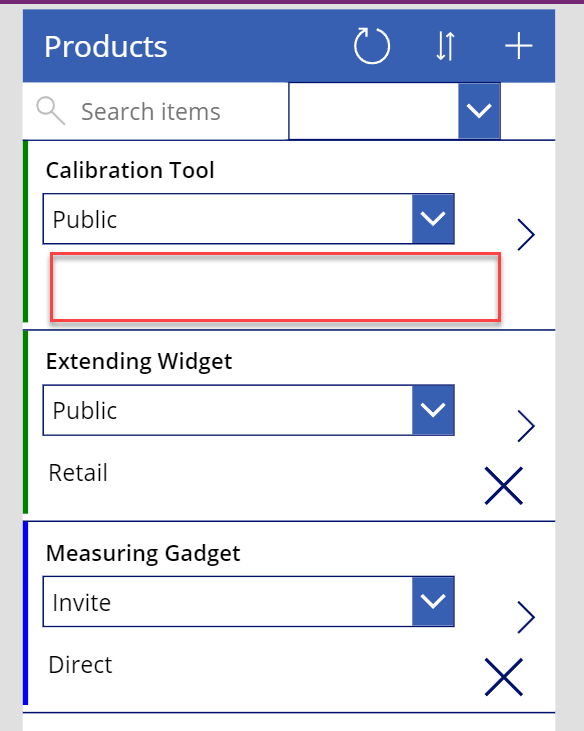
Task: Toggle sort order with the arrows icon
Action: click(445, 46)
